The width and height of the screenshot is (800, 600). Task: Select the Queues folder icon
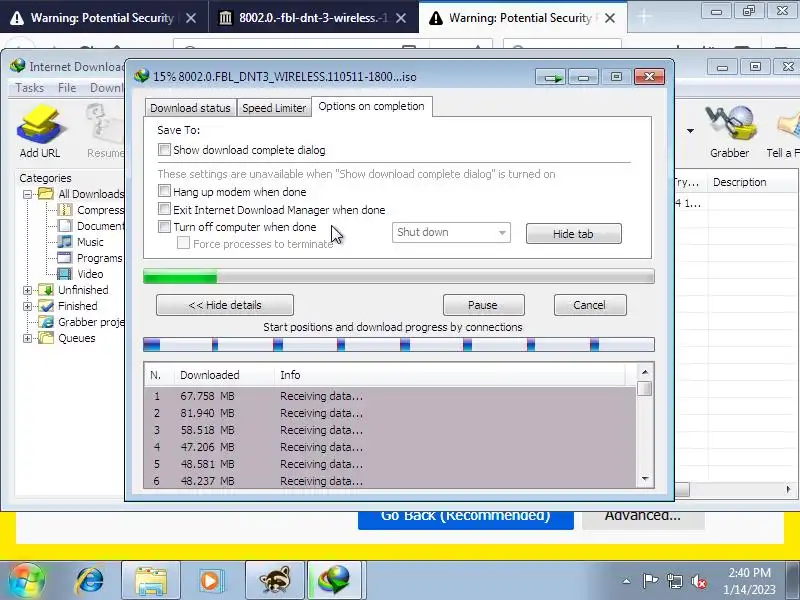(46, 338)
